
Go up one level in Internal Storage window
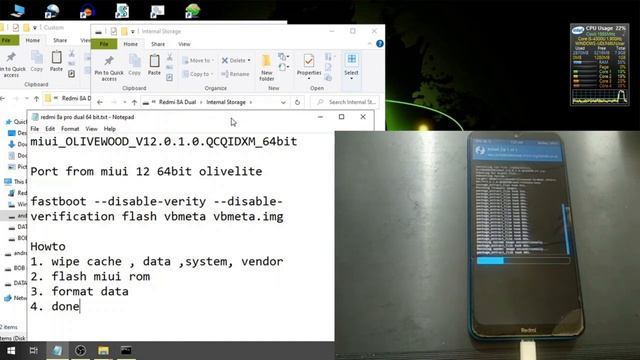(x=134, y=102)
